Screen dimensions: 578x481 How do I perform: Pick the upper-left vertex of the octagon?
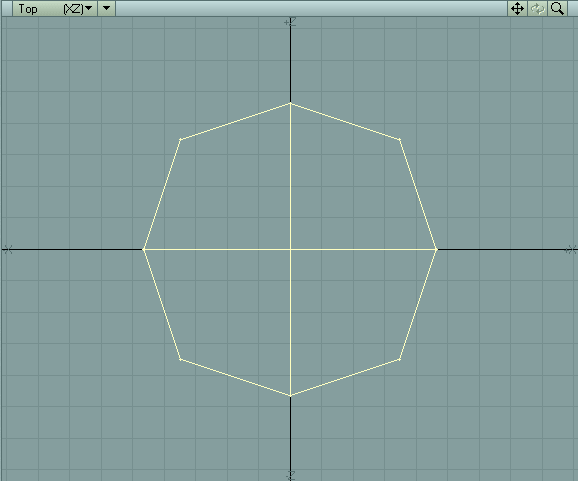point(180,139)
